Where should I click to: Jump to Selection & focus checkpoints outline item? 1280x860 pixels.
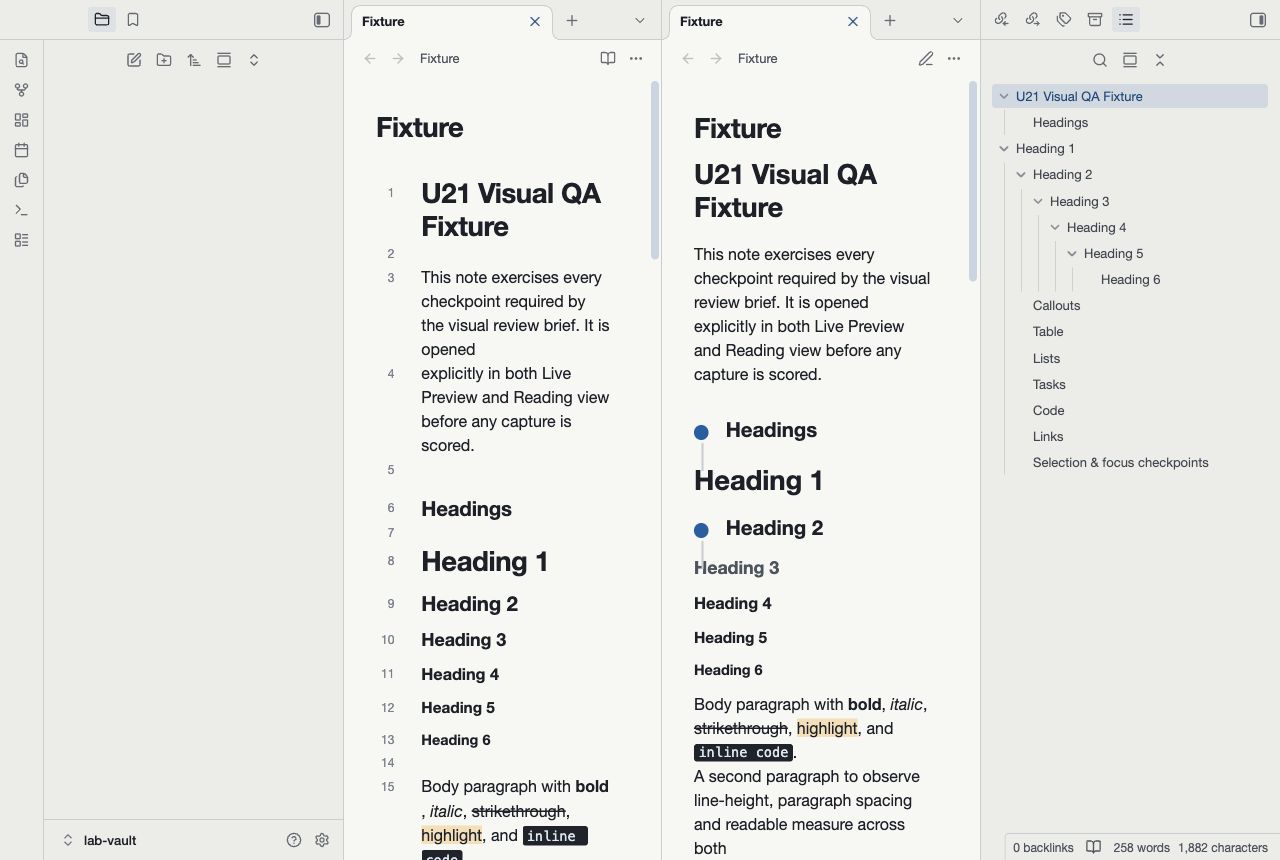click(1120, 463)
